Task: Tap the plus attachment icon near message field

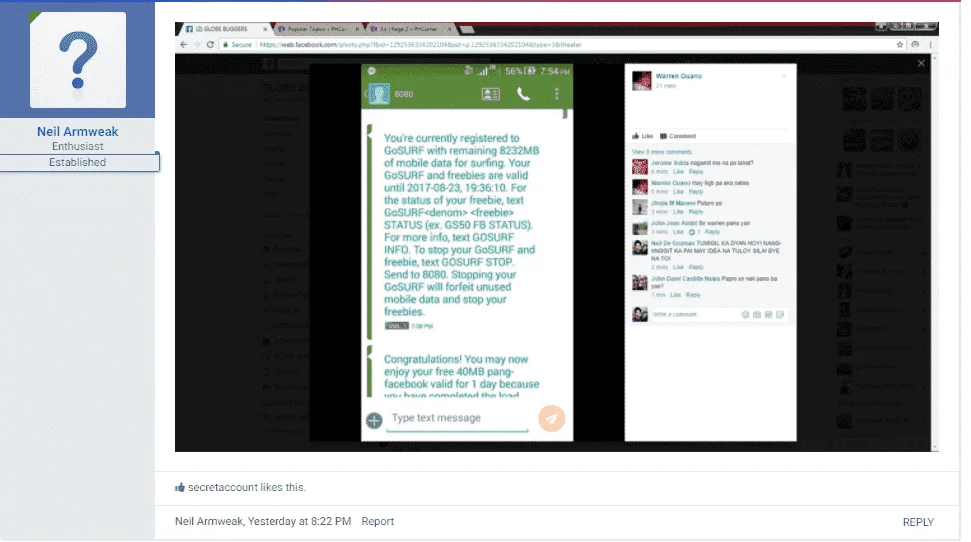Action: coord(374,421)
